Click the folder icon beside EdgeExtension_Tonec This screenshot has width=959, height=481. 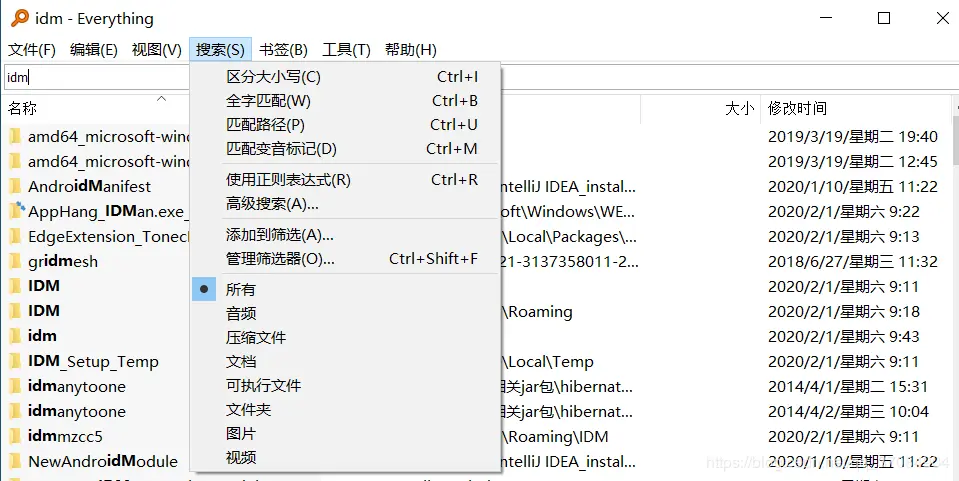click(15, 236)
